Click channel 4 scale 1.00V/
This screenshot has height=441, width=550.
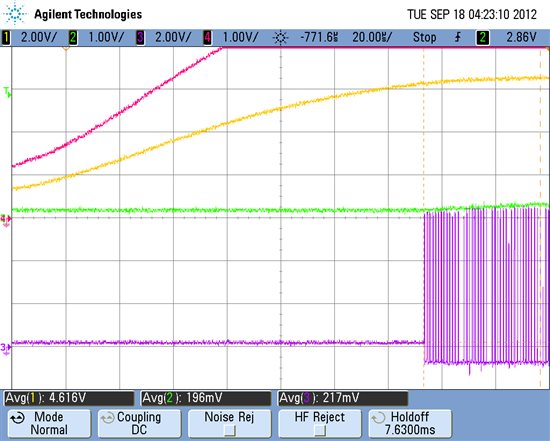pos(240,37)
